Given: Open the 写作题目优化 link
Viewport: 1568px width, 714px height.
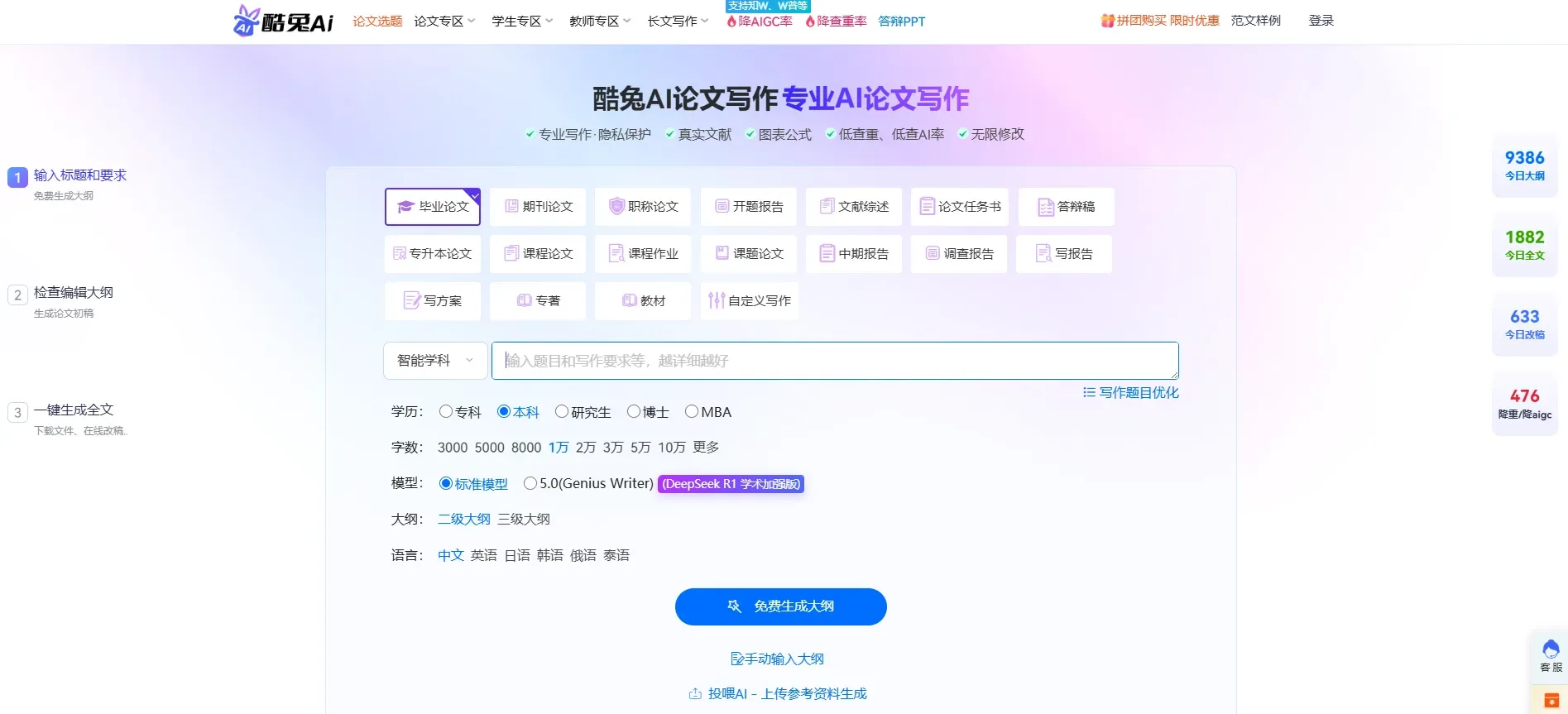Looking at the screenshot, I should tap(1131, 393).
